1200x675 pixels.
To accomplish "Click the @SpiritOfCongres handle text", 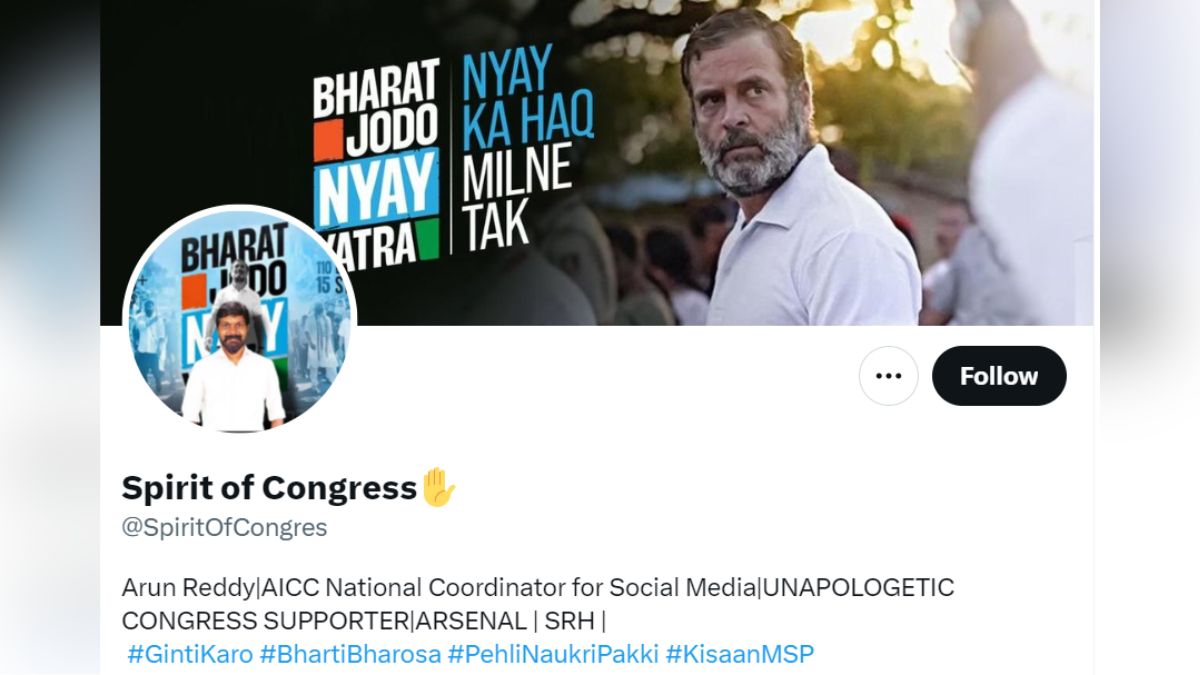I will pos(224,527).
